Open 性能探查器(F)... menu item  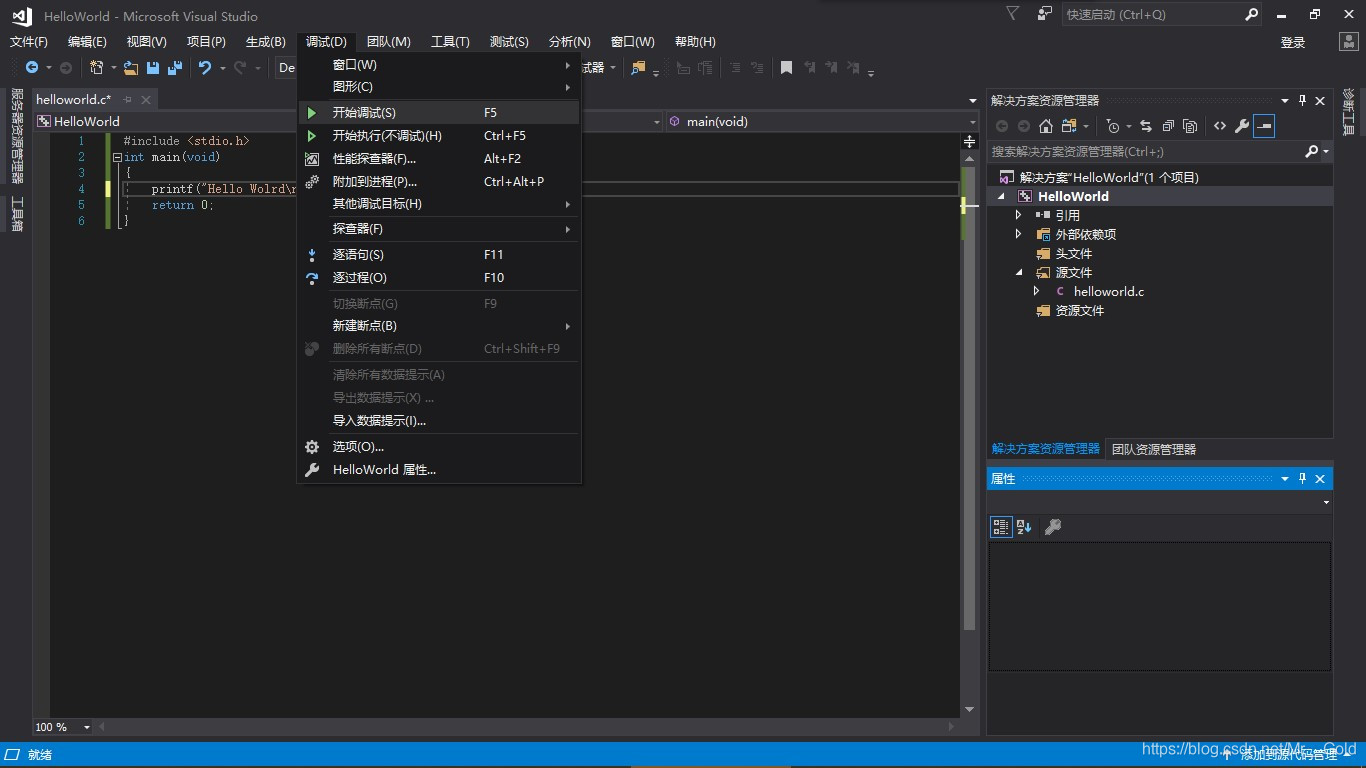(x=439, y=159)
